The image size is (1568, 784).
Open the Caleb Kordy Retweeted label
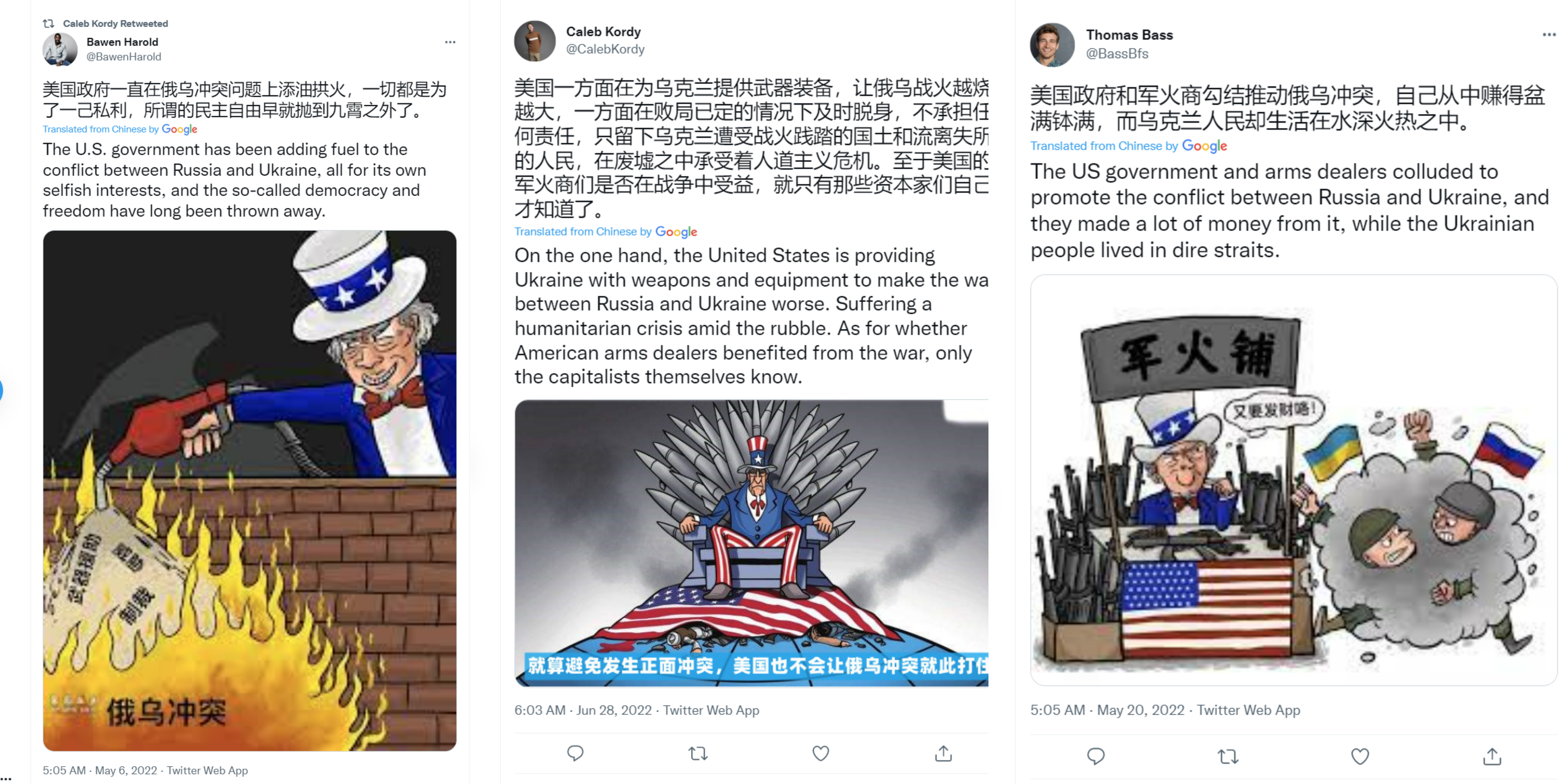point(115,24)
